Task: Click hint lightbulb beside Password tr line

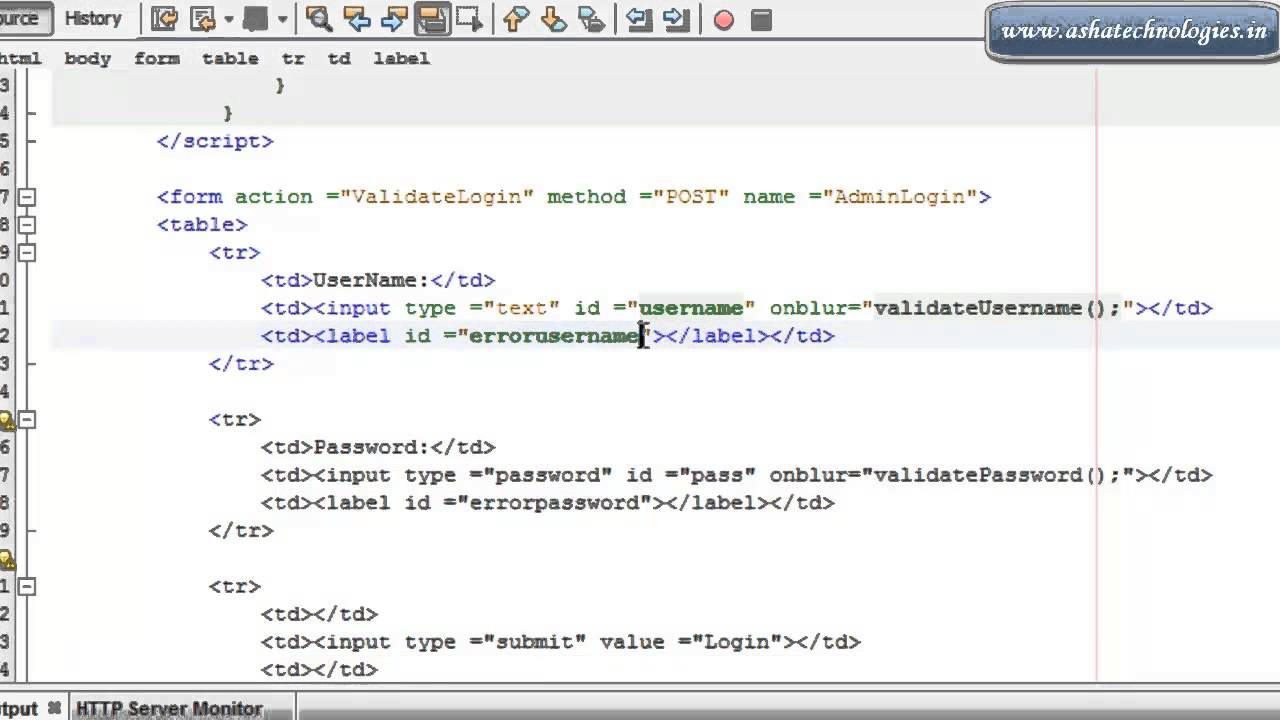Action: tap(7, 420)
